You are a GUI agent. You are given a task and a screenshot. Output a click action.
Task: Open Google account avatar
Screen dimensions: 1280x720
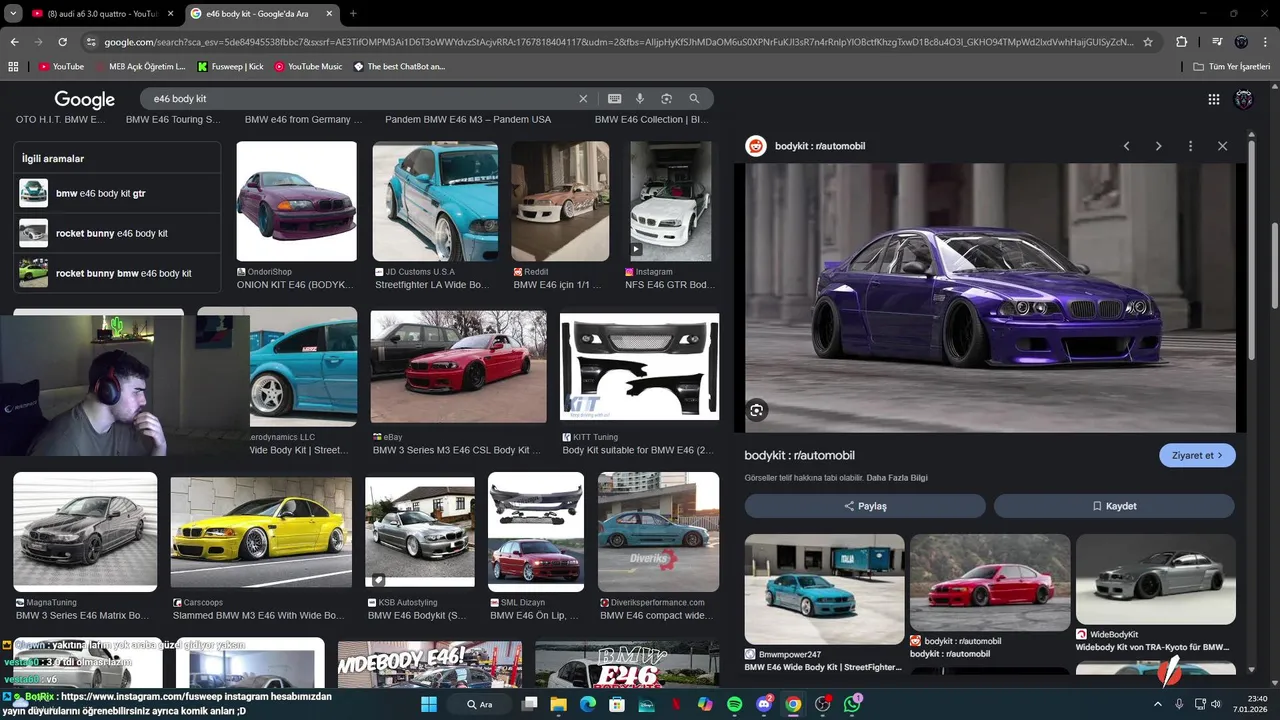(x=1244, y=99)
